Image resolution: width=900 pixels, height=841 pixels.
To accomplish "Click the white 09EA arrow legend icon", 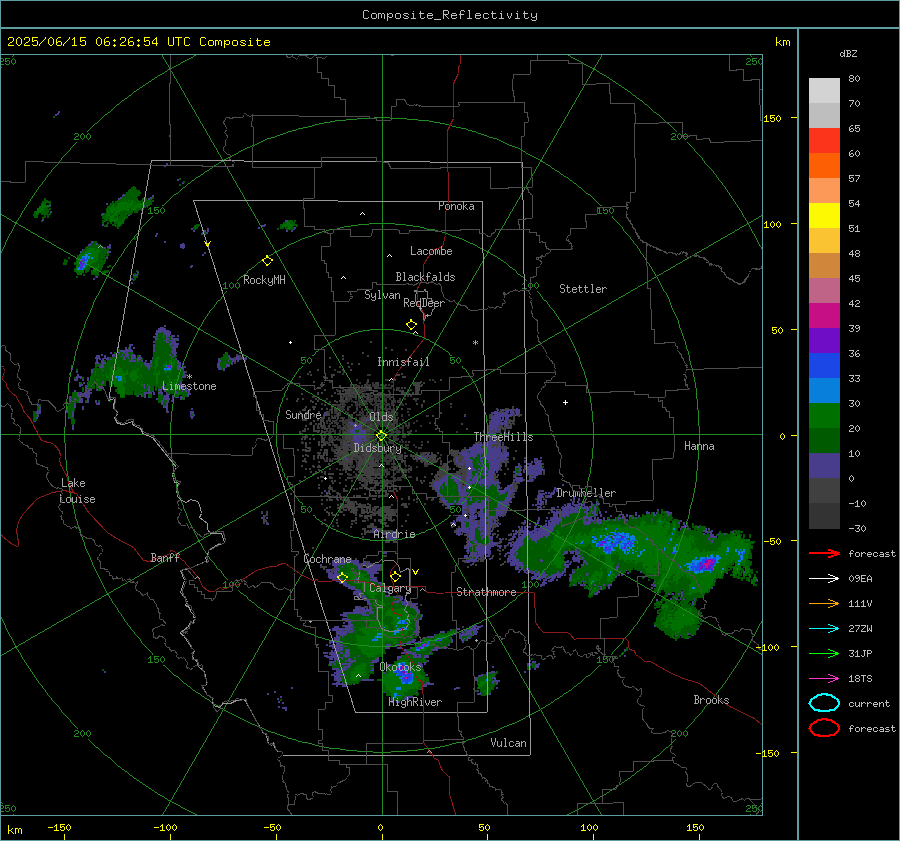I will (824, 579).
